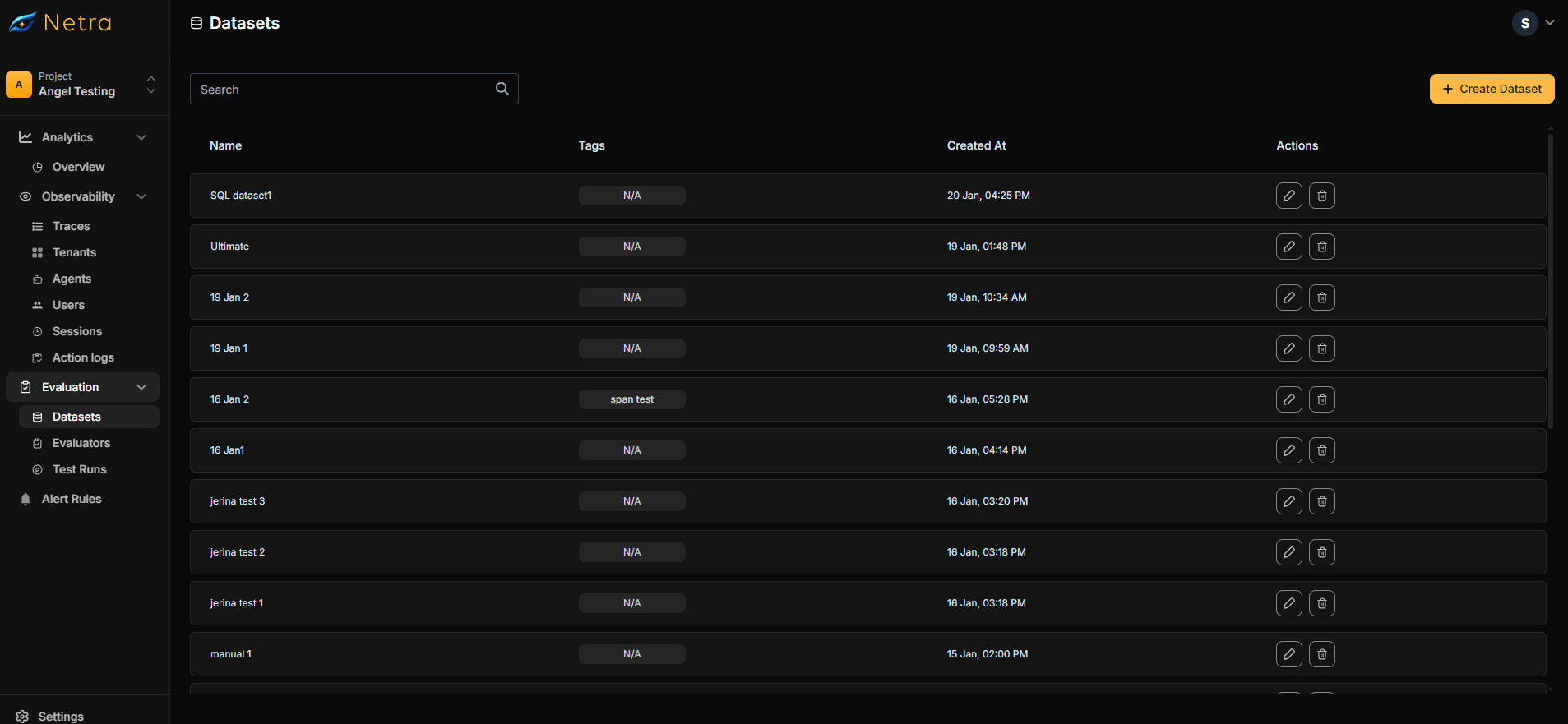
Task: Open the project switcher chevrons
Action: 151,85
